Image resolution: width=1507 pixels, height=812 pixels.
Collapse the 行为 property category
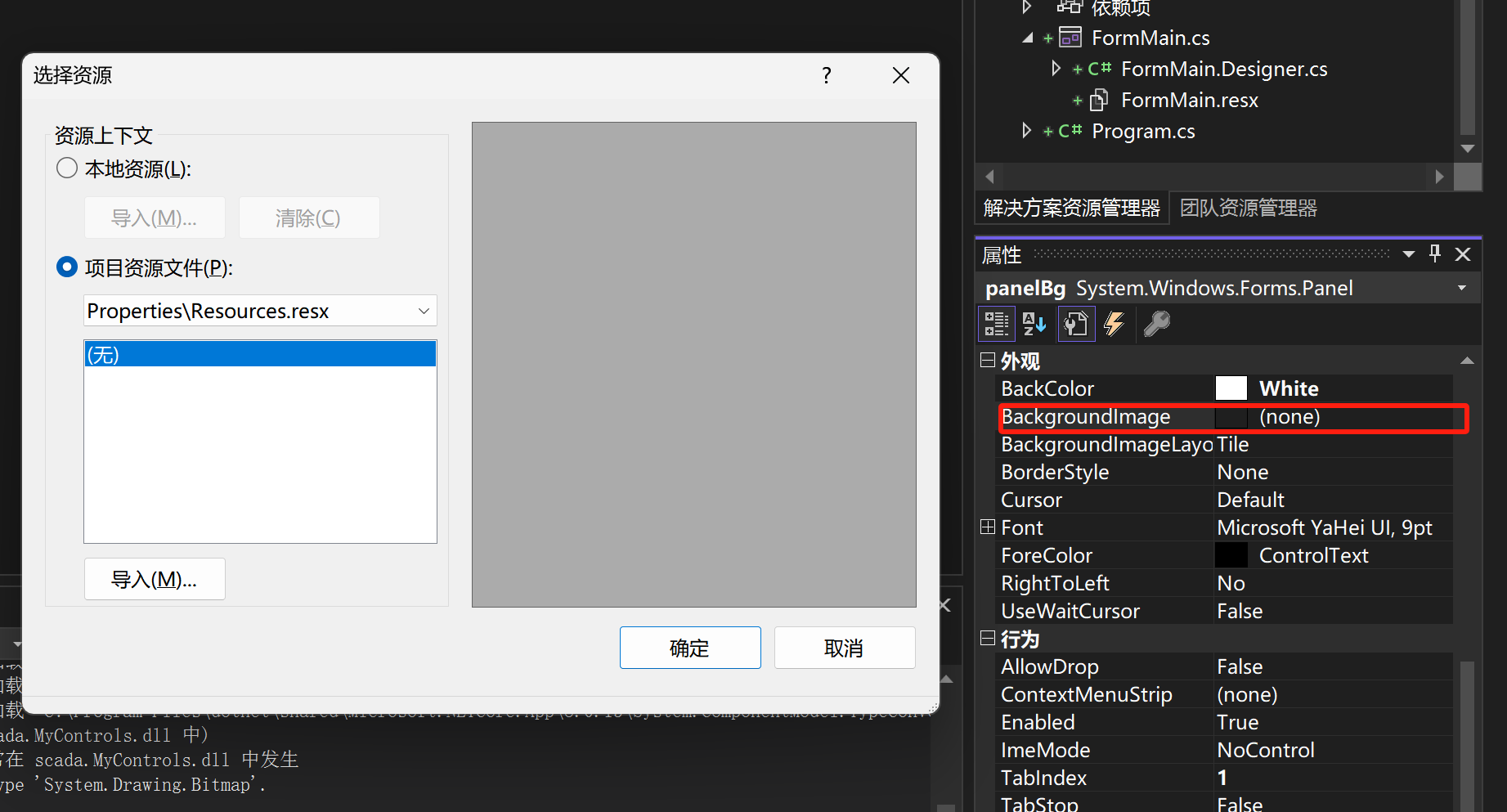point(988,639)
